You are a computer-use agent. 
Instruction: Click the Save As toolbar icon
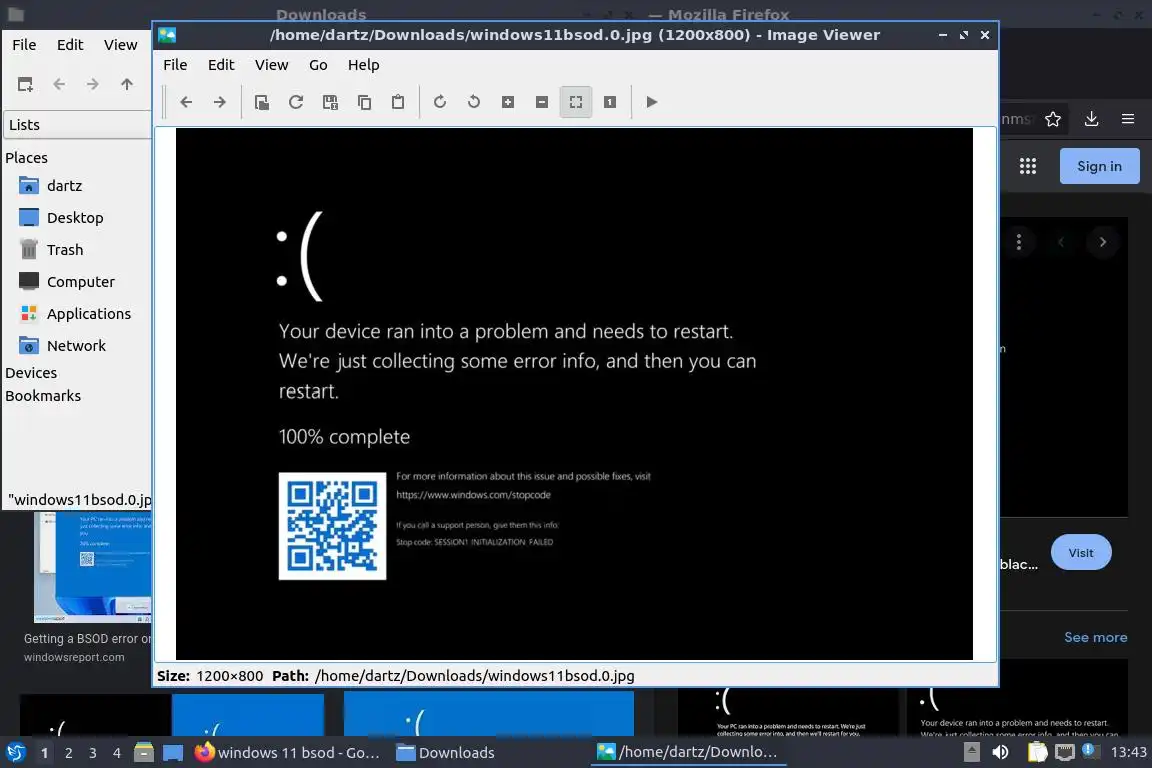(x=330, y=102)
